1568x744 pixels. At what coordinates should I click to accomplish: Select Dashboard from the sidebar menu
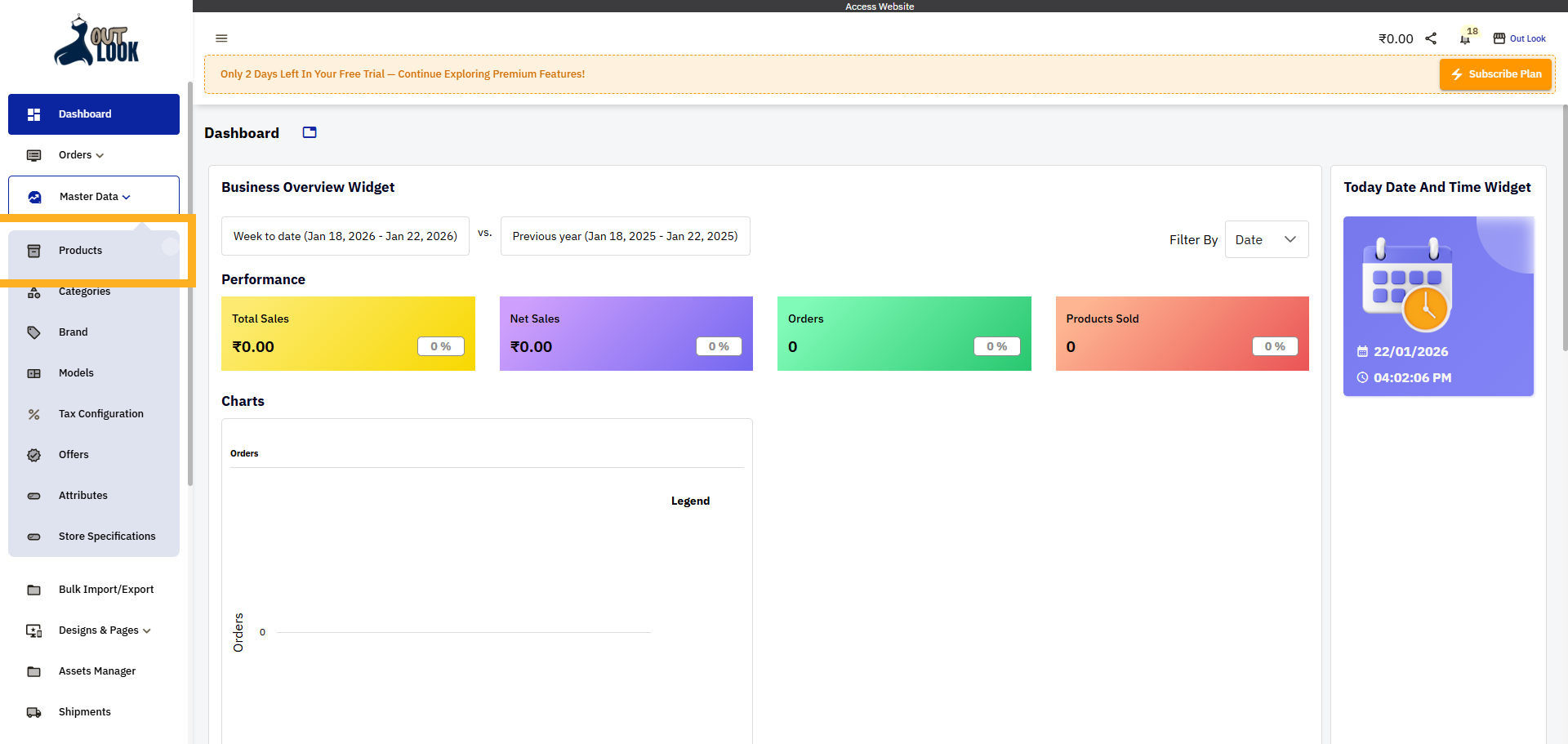tap(85, 114)
